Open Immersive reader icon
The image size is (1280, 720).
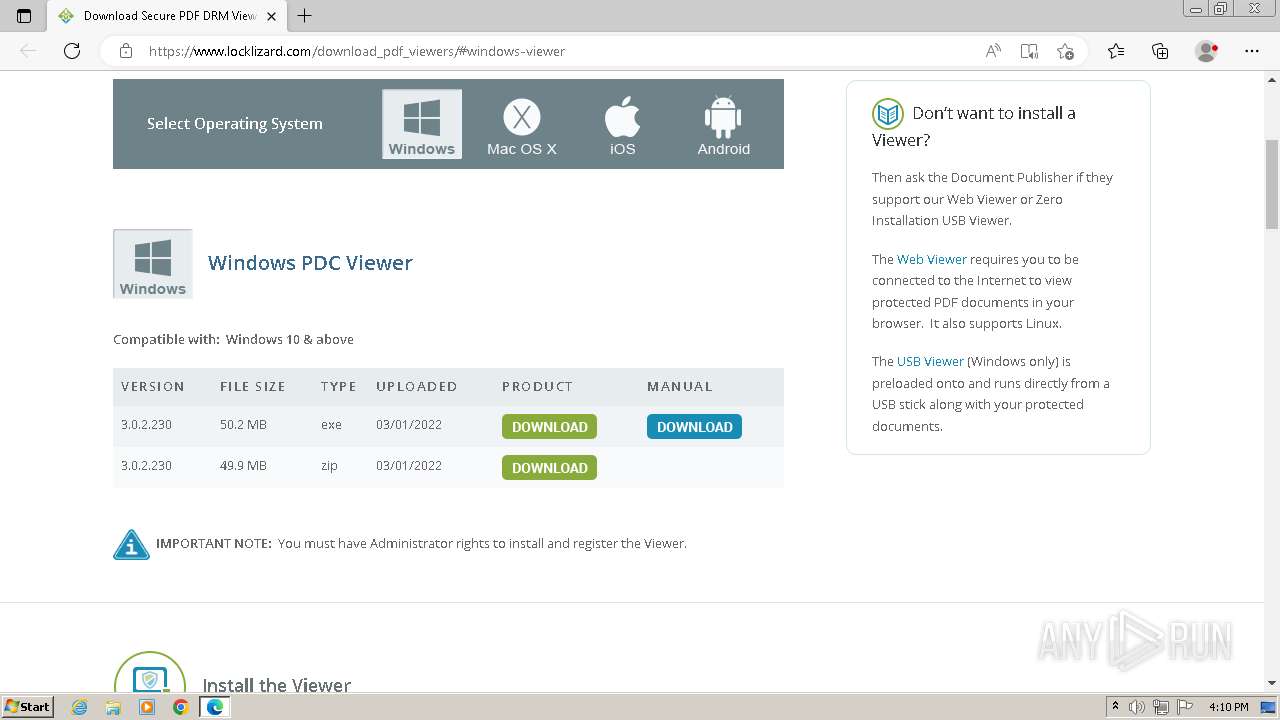[1029, 51]
